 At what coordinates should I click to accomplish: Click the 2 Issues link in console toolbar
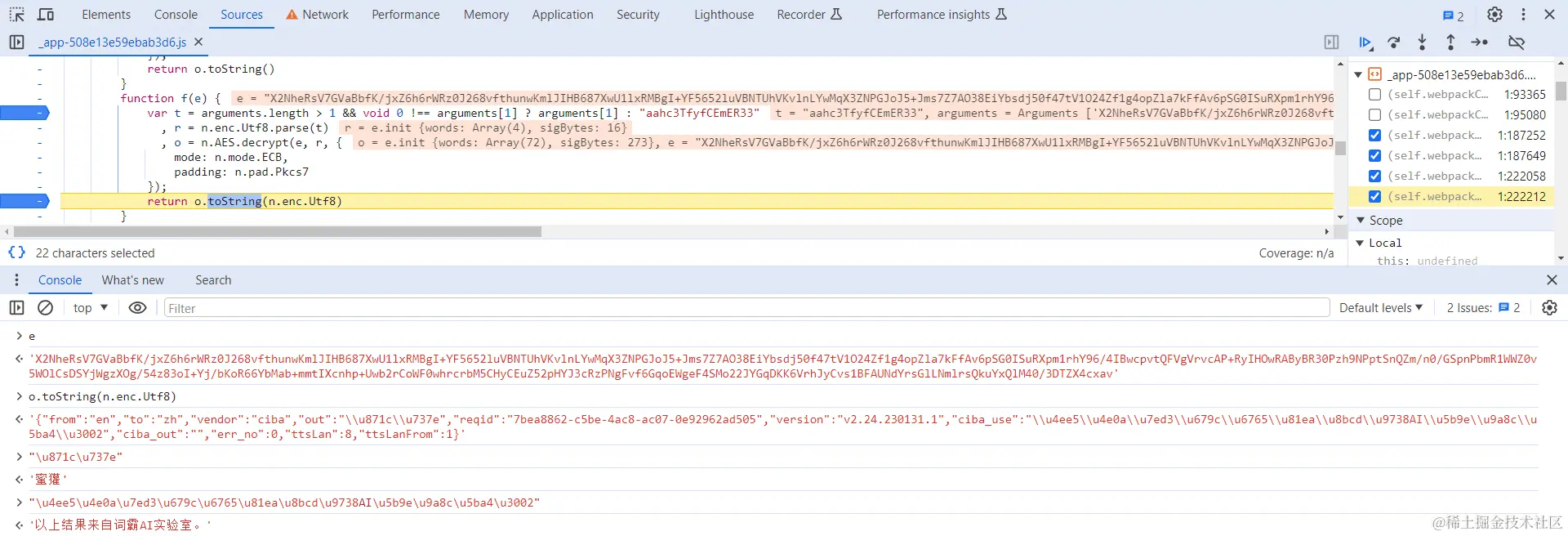1483,308
